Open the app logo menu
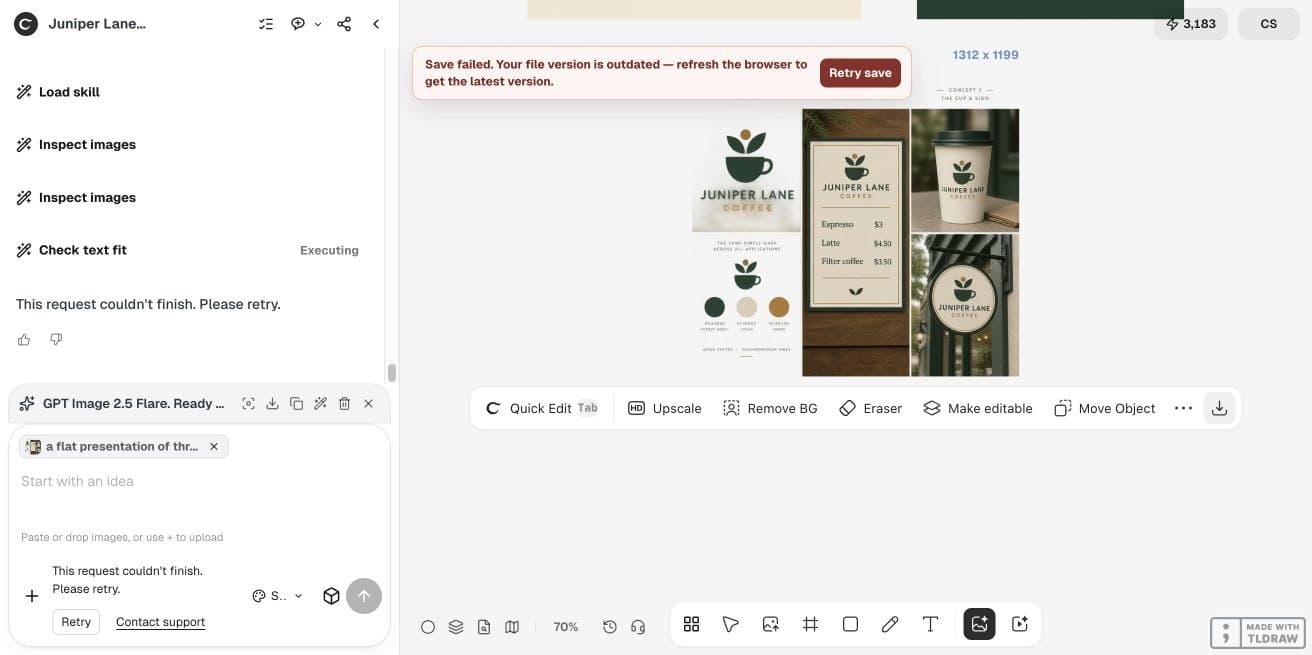Screen dimensions: 1312x655 click(x=27, y=23)
